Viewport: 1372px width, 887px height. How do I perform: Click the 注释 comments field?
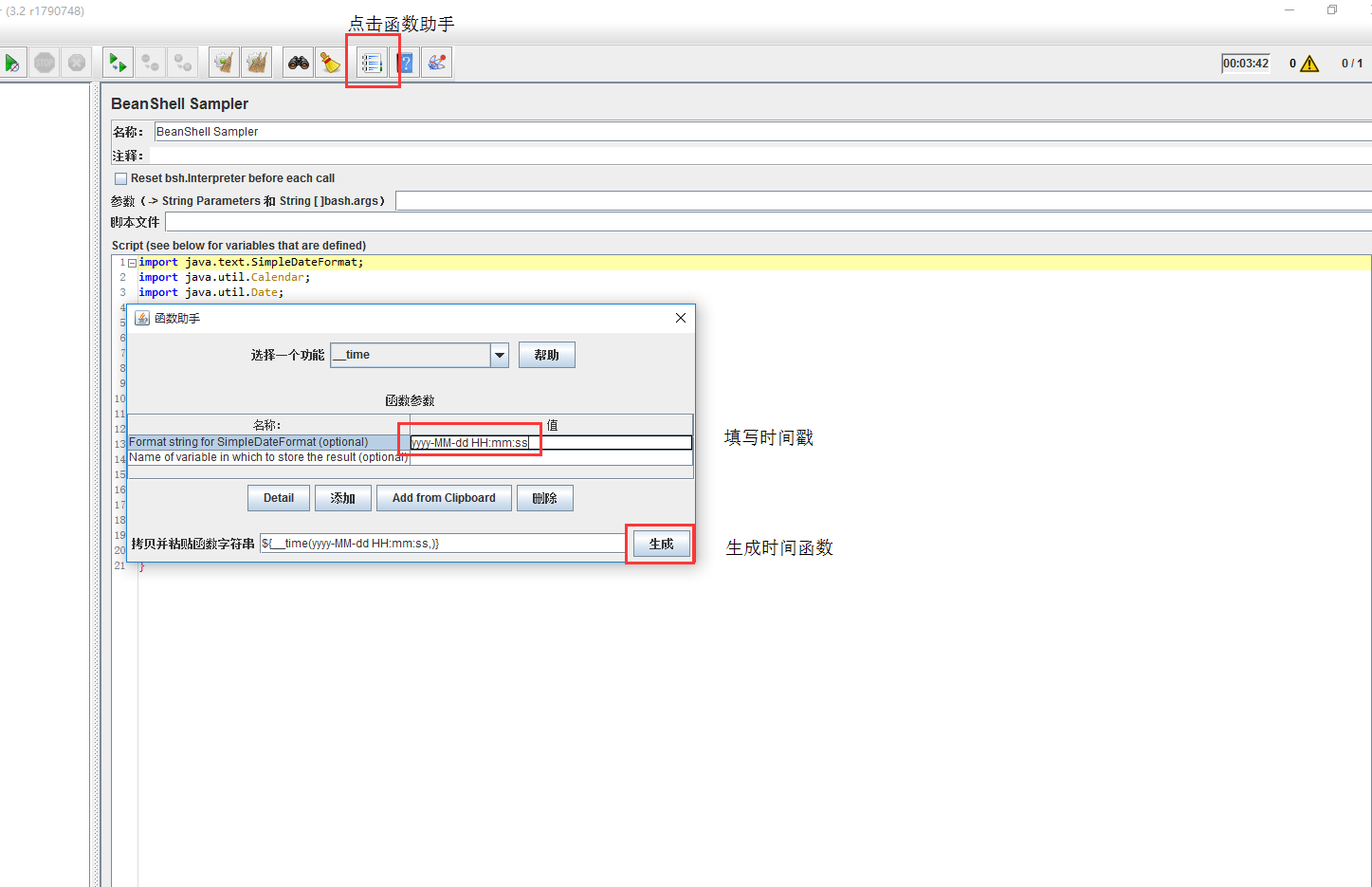coord(760,156)
